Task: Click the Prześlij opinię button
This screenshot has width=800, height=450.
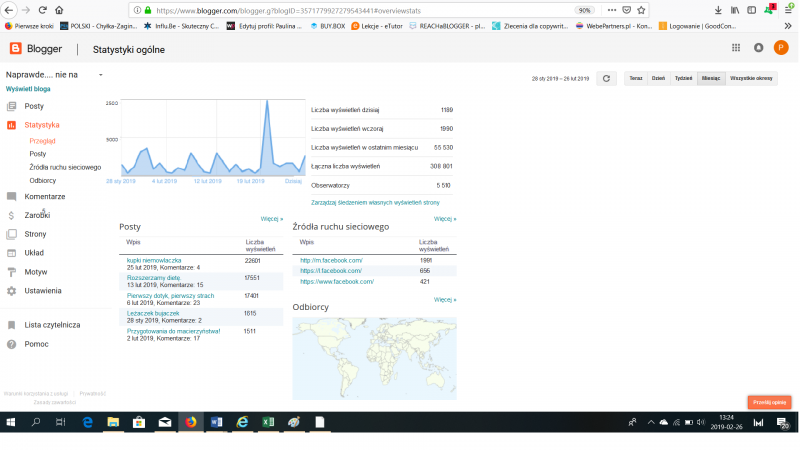Action: click(x=769, y=402)
